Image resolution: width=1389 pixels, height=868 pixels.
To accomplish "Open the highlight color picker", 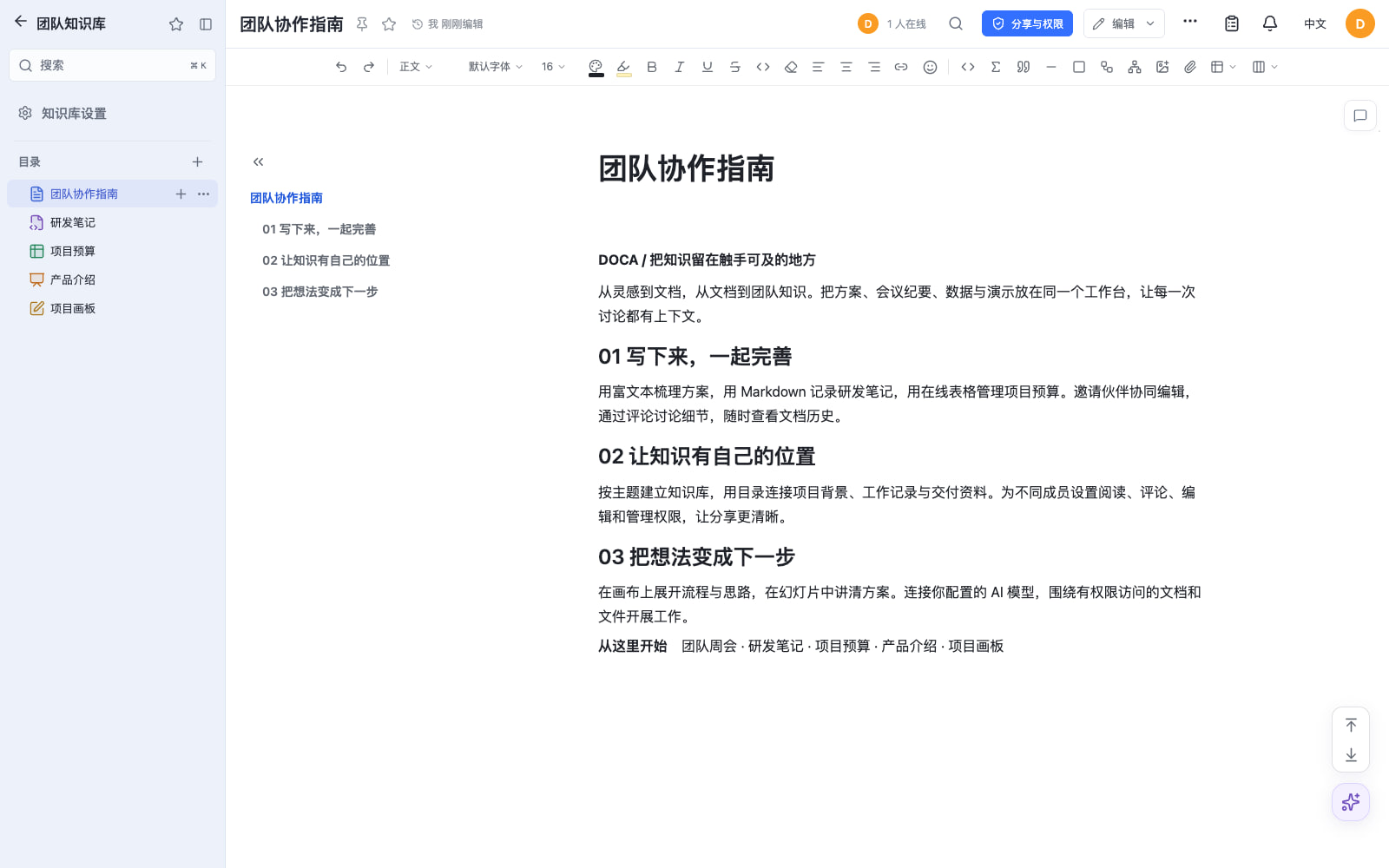I will (623, 67).
